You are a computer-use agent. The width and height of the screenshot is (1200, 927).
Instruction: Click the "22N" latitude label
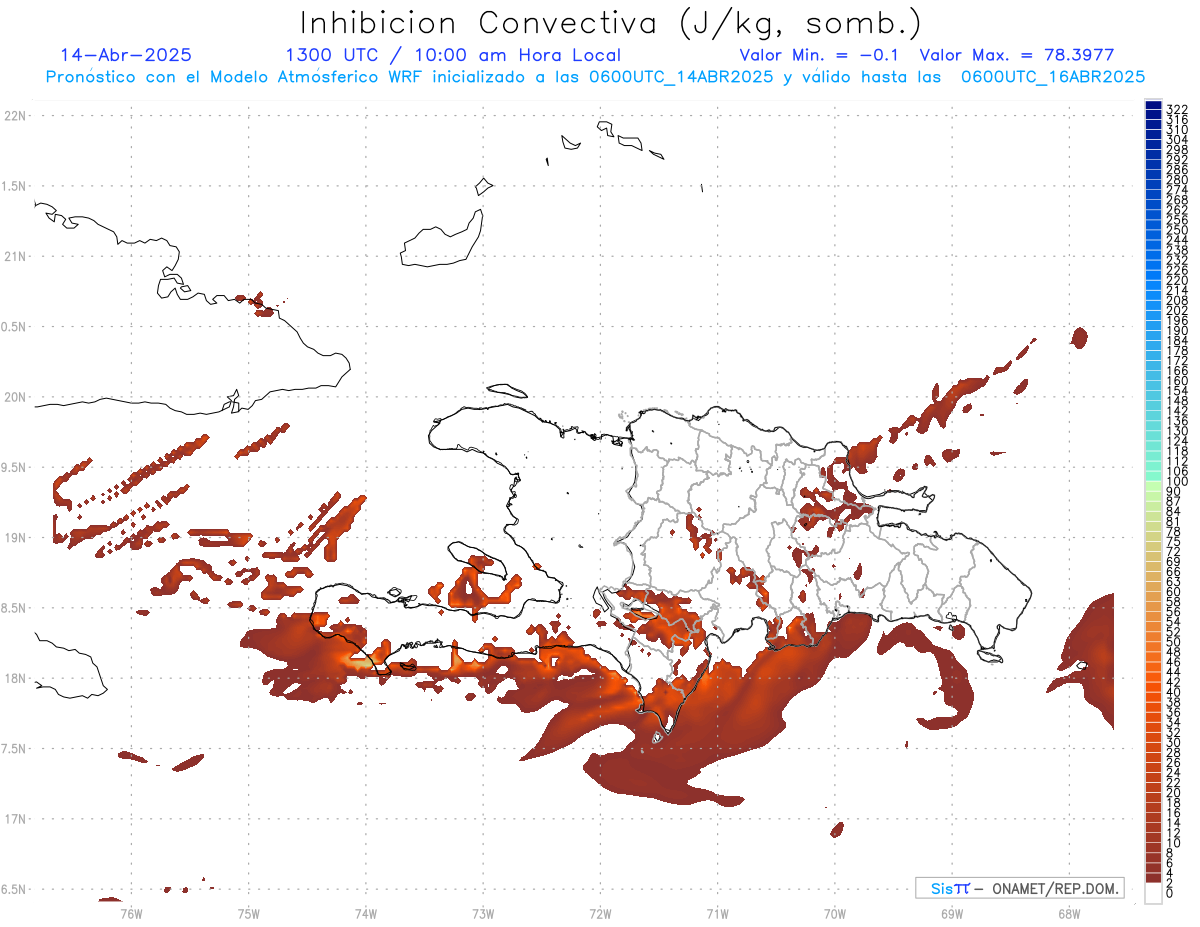[14, 116]
